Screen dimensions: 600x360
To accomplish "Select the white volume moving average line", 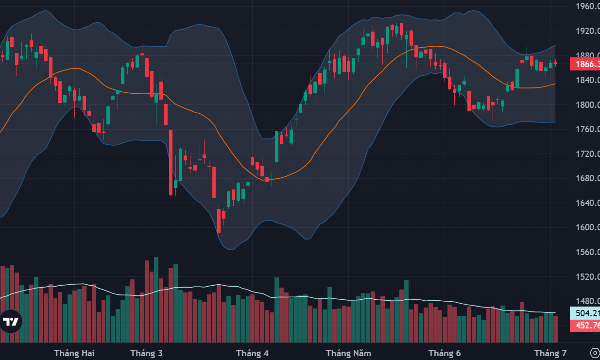I will (268, 294).
